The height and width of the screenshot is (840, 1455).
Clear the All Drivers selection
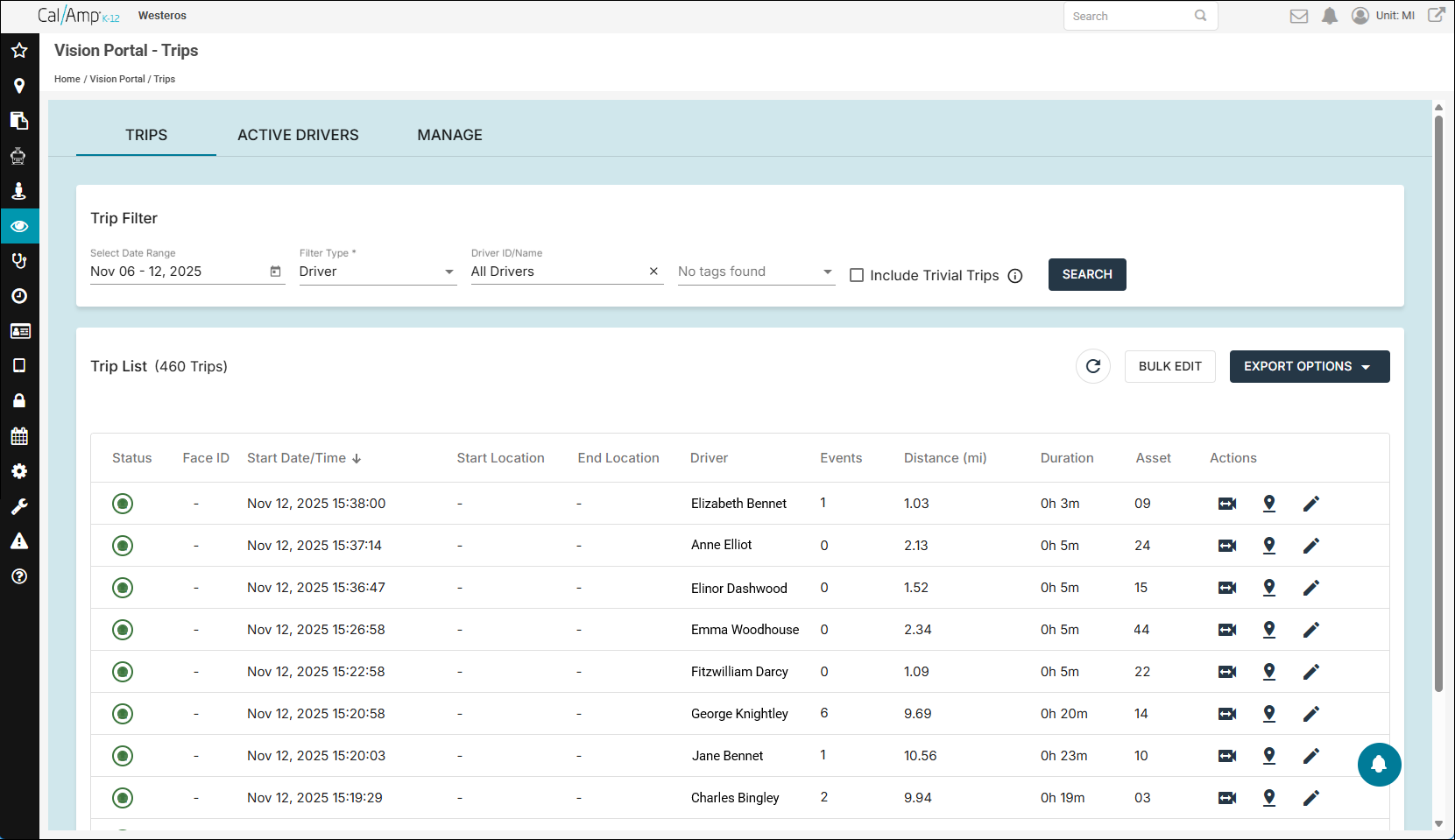tap(653, 272)
